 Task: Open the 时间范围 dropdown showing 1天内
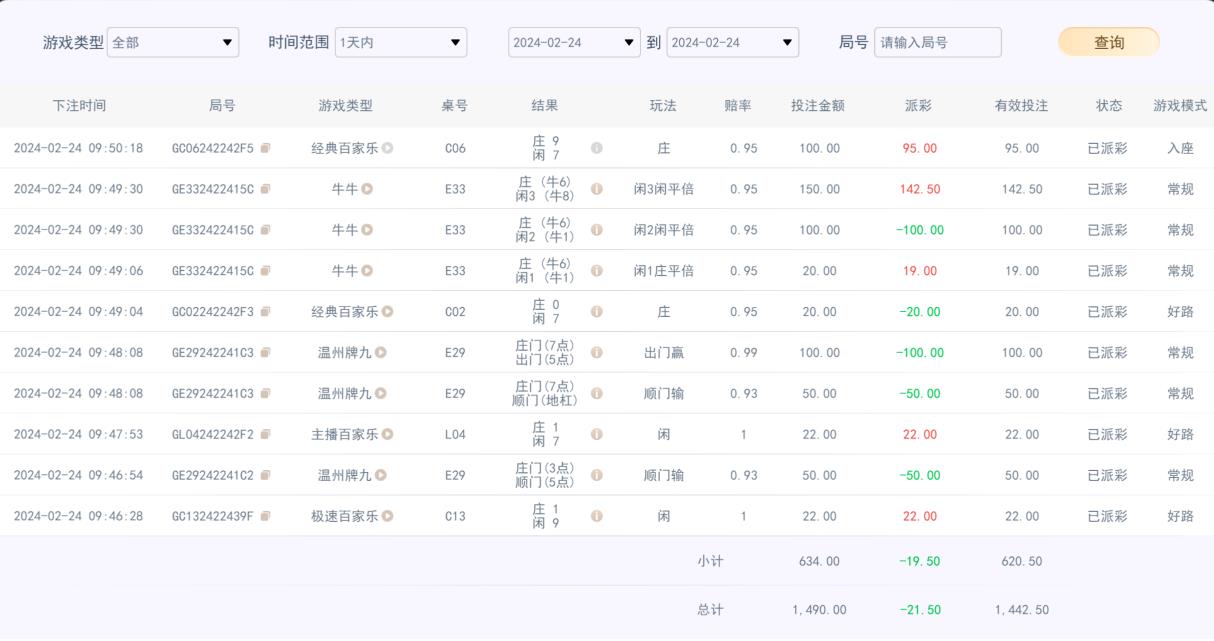[401, 42]
